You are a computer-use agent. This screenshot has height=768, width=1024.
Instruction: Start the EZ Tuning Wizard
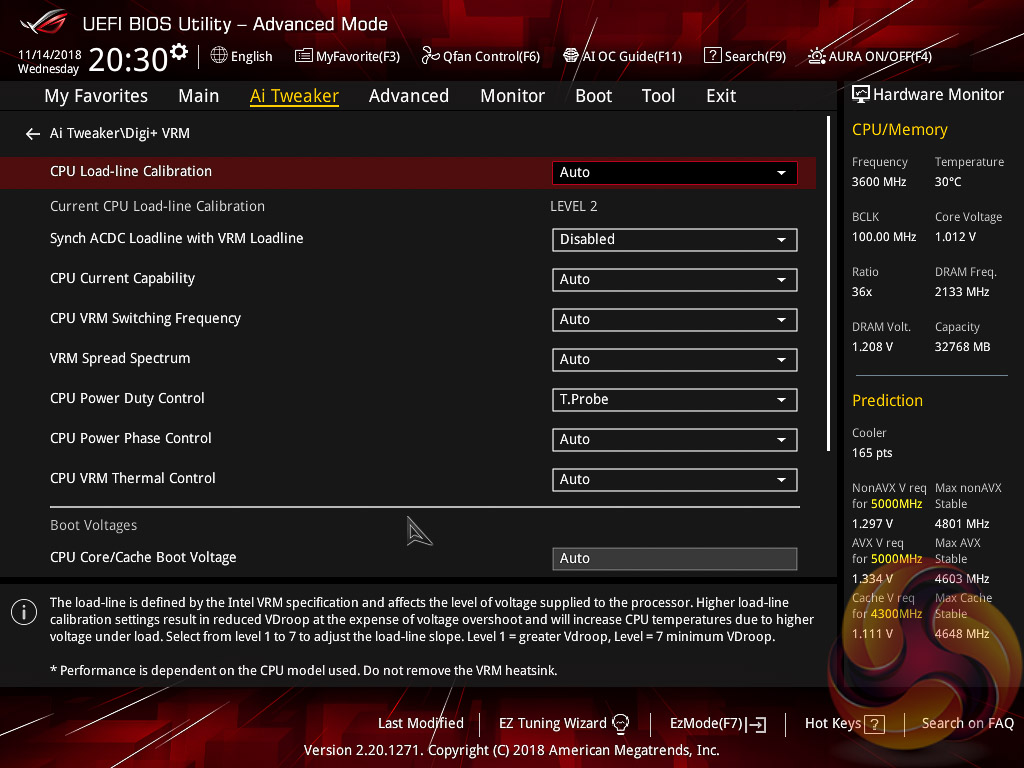pyautogui.click(x=564, y=723)
